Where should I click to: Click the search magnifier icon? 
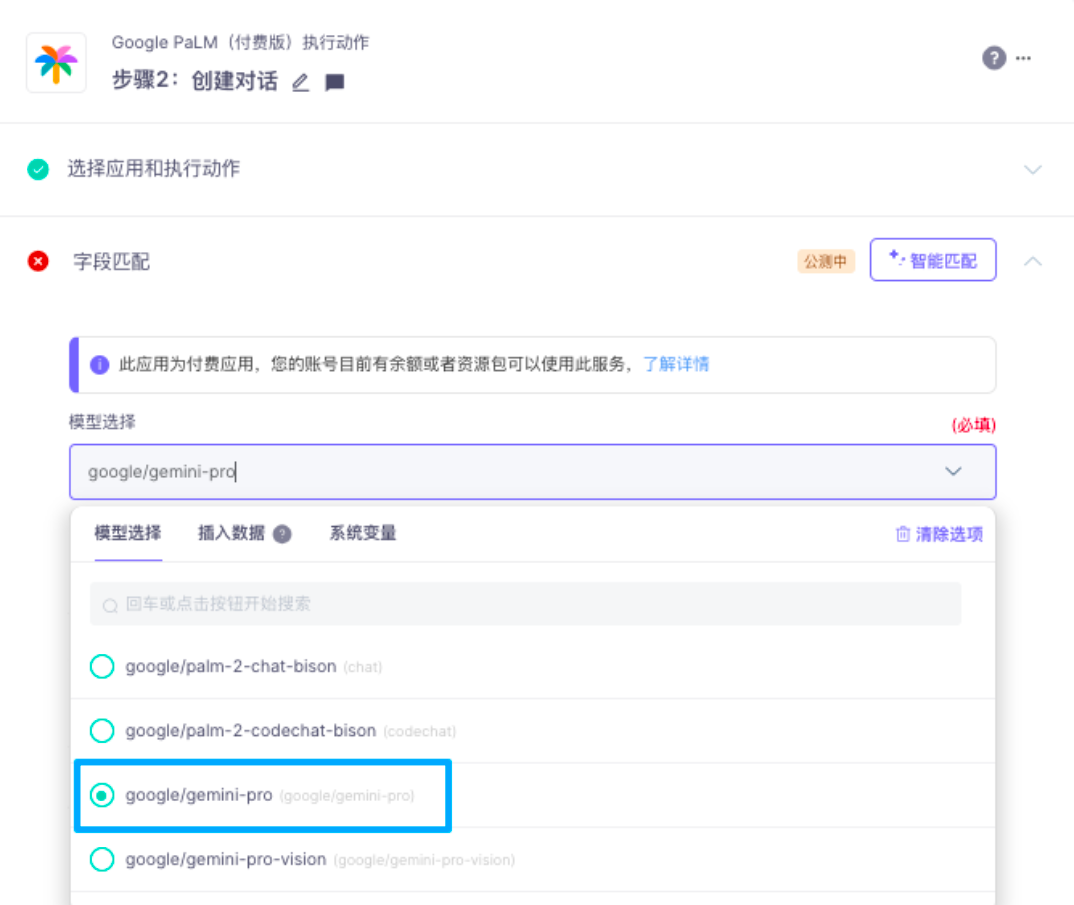click(x=110, y=605)
